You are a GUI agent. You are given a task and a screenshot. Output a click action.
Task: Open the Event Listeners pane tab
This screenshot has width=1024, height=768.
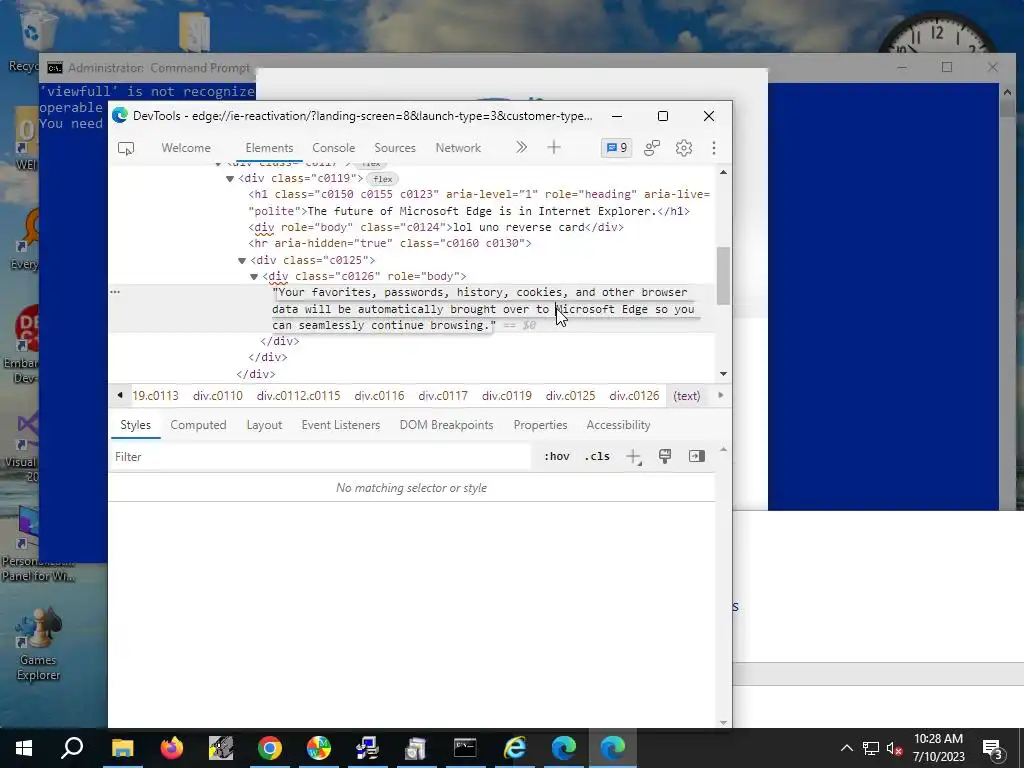coord(341,425)
